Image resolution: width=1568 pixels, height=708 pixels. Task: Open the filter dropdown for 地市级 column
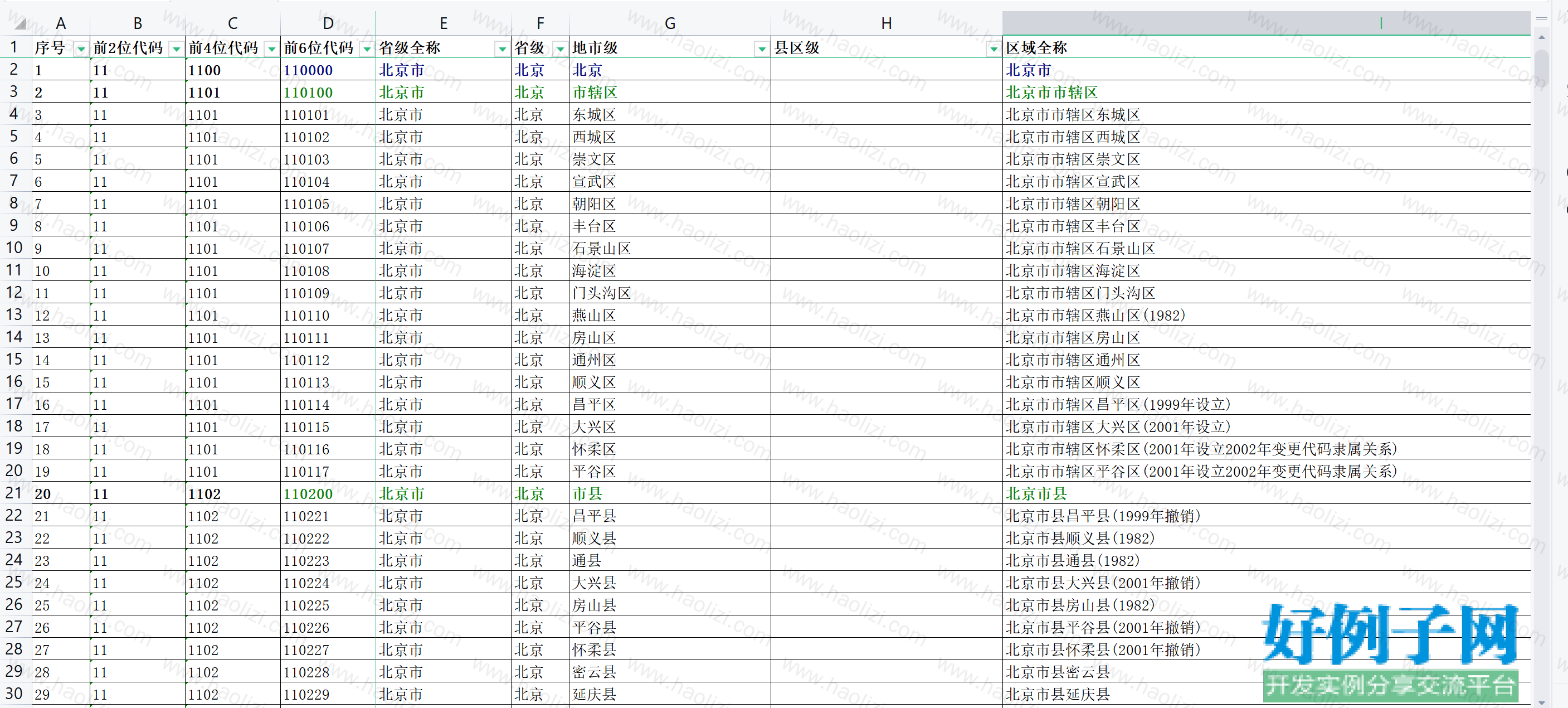[x=762, y=49]
